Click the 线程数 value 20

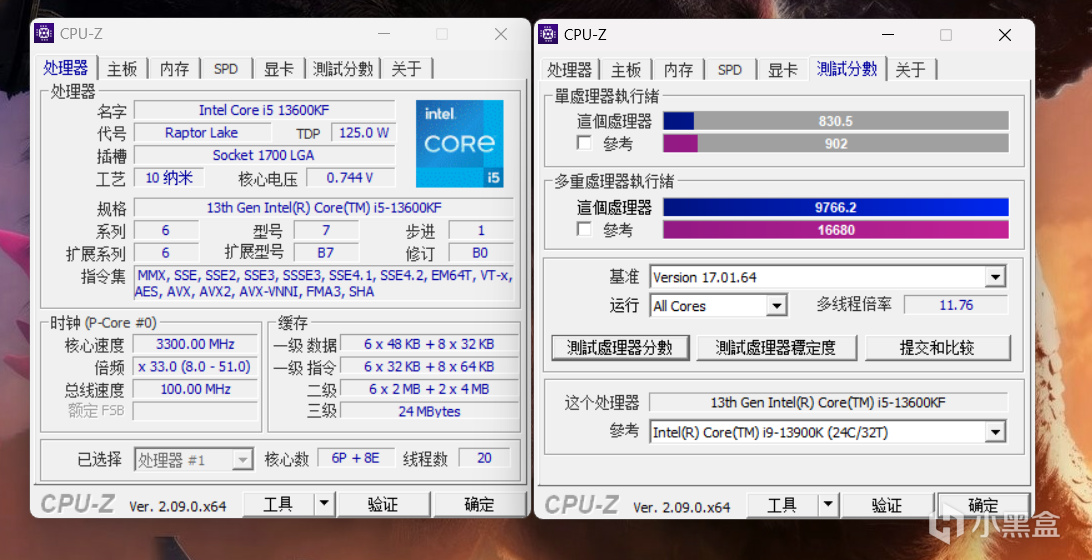pos(484,458)
